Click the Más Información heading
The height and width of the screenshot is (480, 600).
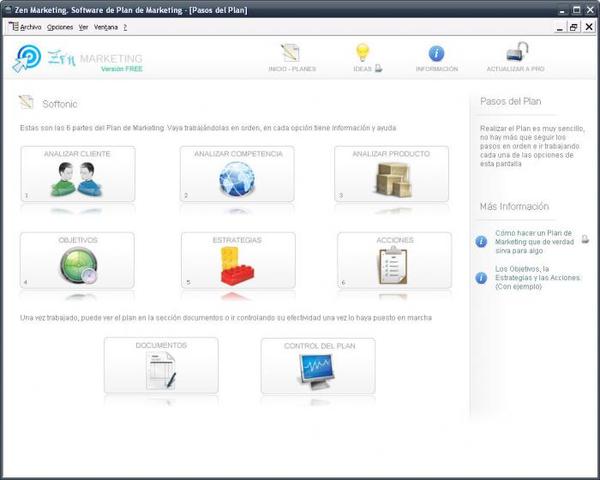click(x=514, y=207)
